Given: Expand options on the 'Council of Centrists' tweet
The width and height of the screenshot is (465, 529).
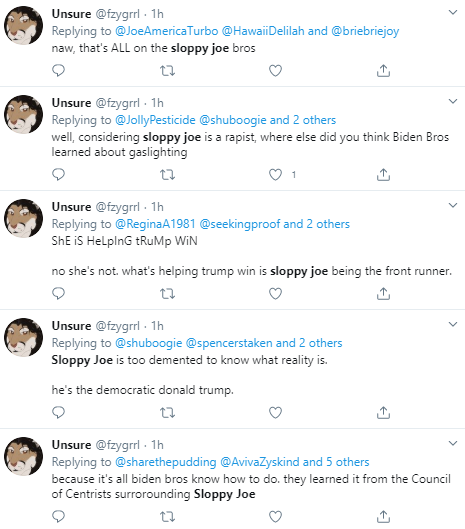Looking at the screenshot, I should pos(453,443).
